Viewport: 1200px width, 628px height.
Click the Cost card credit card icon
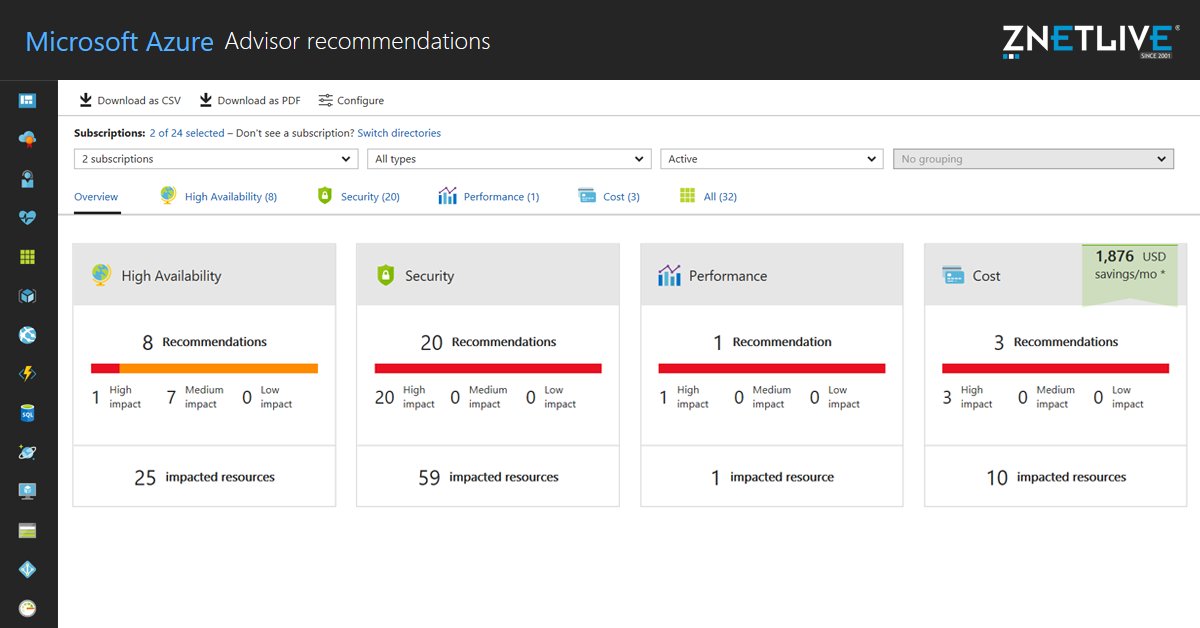tap(953, 275)
